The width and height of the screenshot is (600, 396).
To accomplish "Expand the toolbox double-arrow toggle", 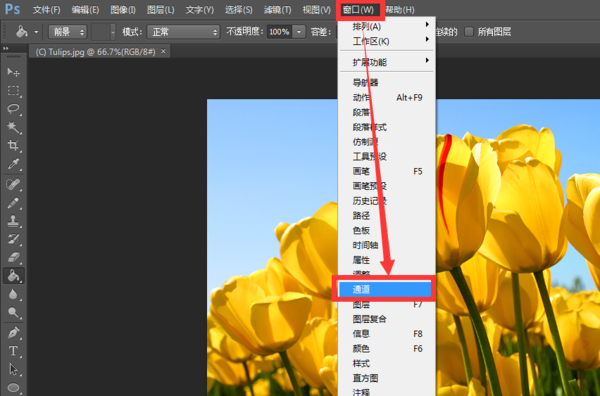I will [6, 48].
